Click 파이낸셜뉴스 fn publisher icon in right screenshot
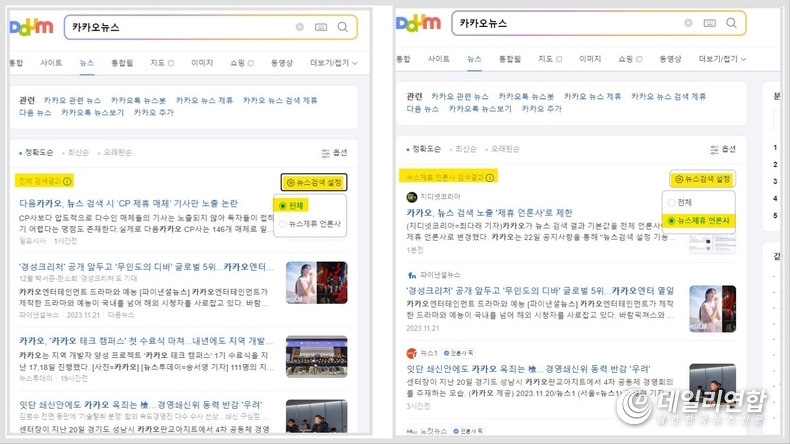Screen dimensions: 790x444 click(x=412, y=275)
